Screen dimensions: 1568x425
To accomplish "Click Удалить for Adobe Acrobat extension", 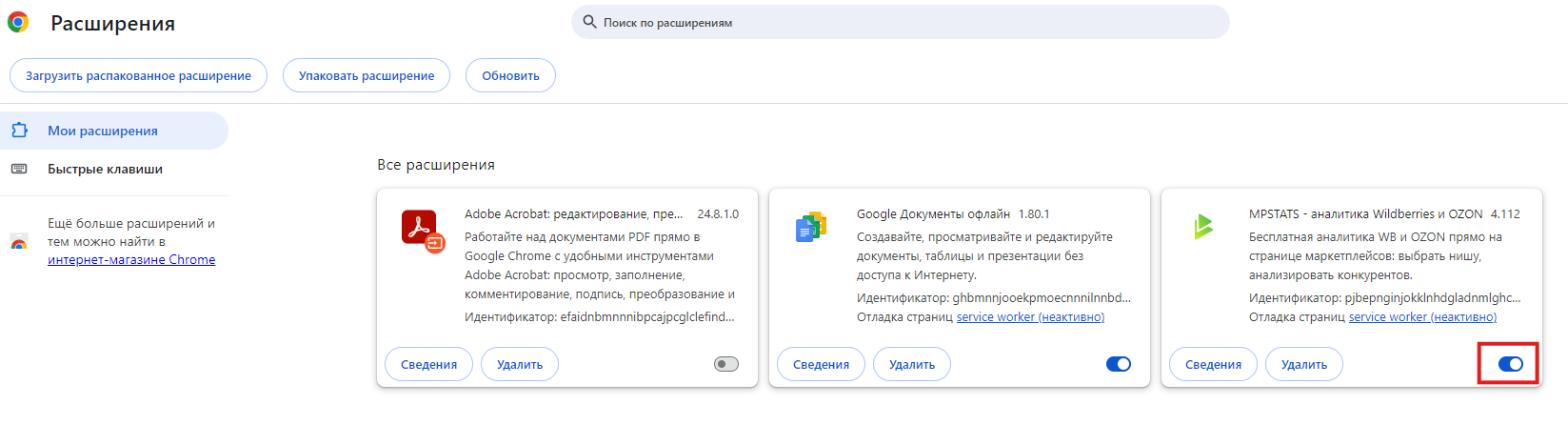I will click(520, 364).
